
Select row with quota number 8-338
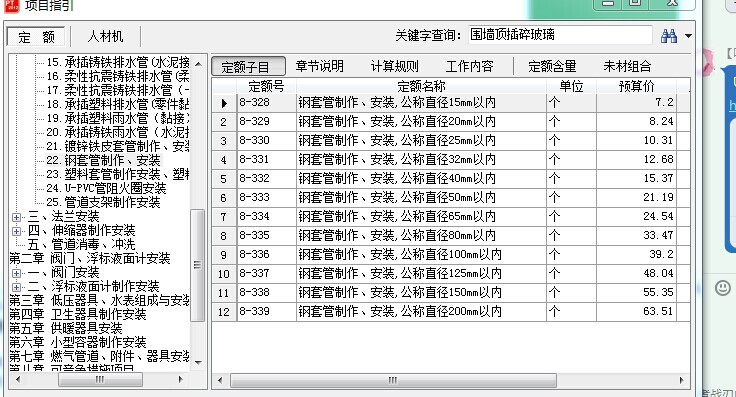point(451,293)
